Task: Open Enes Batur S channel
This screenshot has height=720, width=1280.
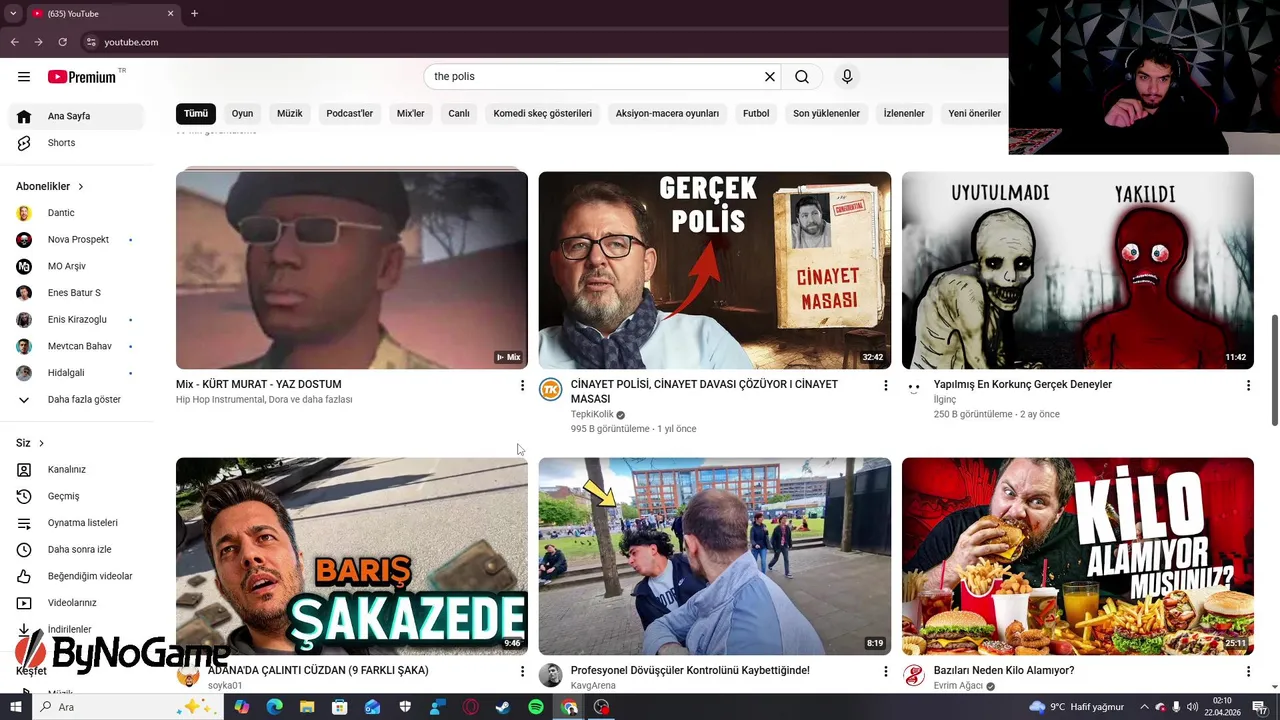Action: tap(77, 293)
